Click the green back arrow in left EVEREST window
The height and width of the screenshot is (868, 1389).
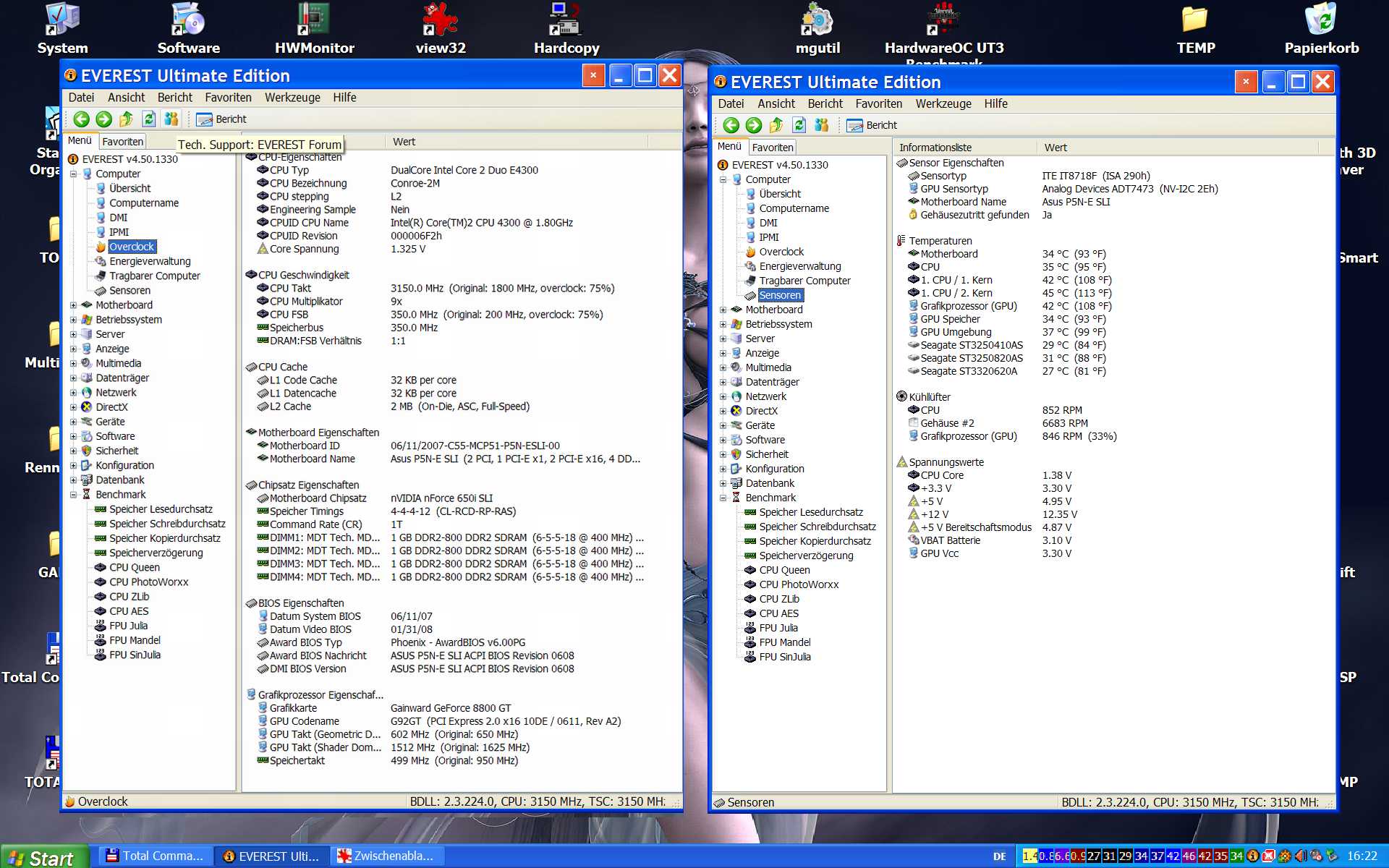point(82,119)
